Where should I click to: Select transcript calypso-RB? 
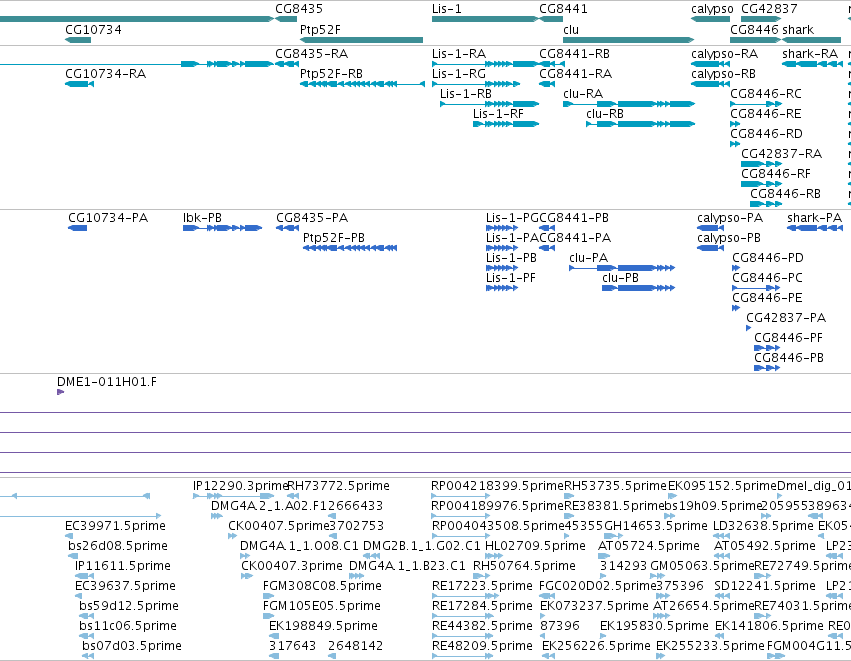pyautogui.click(x=723, y=74)
